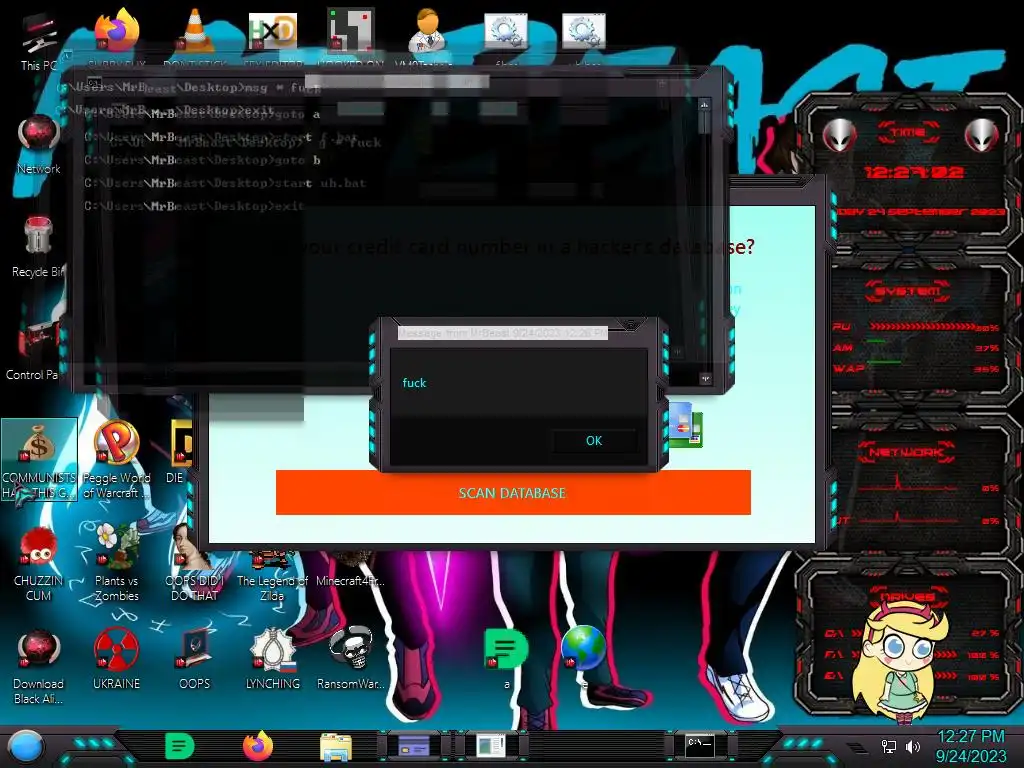The width and height of the screenshot is (1024, 768).
Task: Click the orange SCAN DATABASE button
Action: (x=513, y=492)
